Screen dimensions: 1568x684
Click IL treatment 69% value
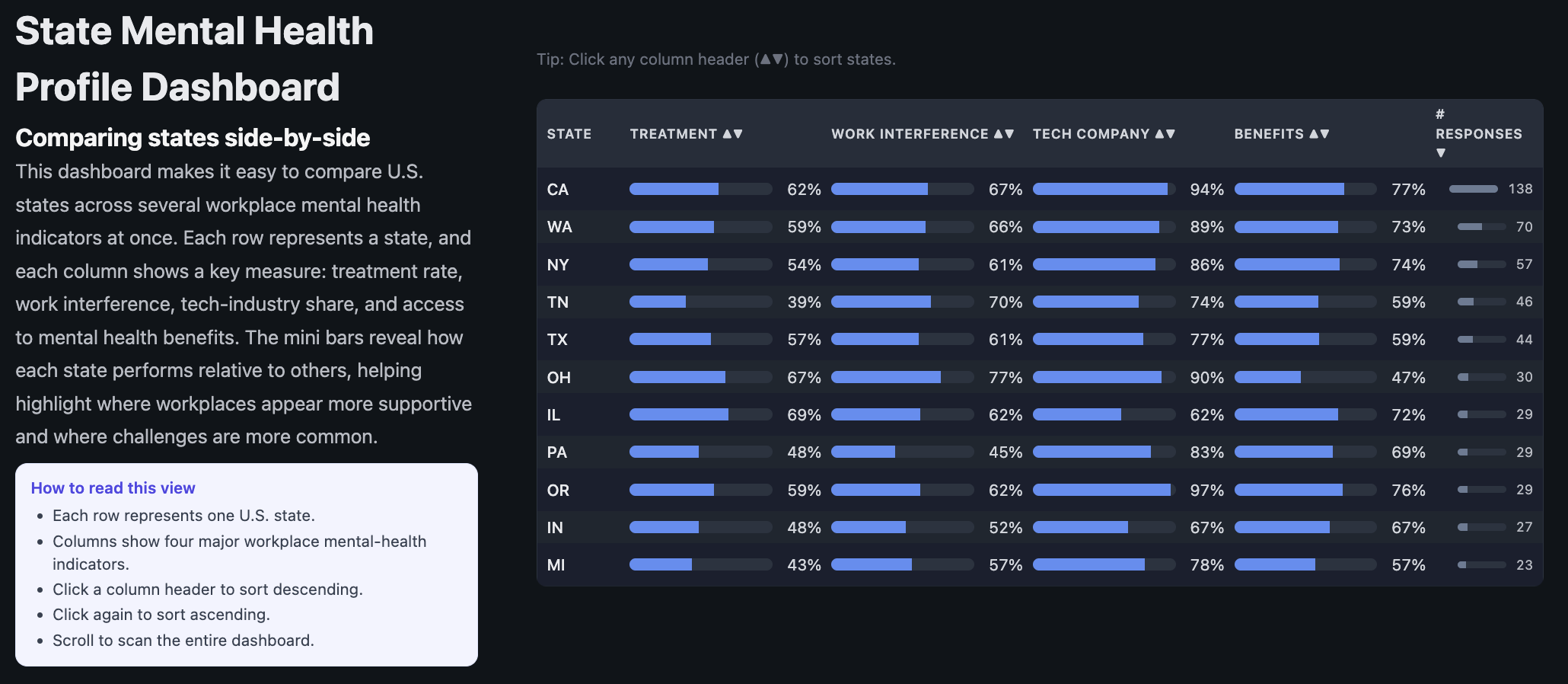click(x=804, y=415)
